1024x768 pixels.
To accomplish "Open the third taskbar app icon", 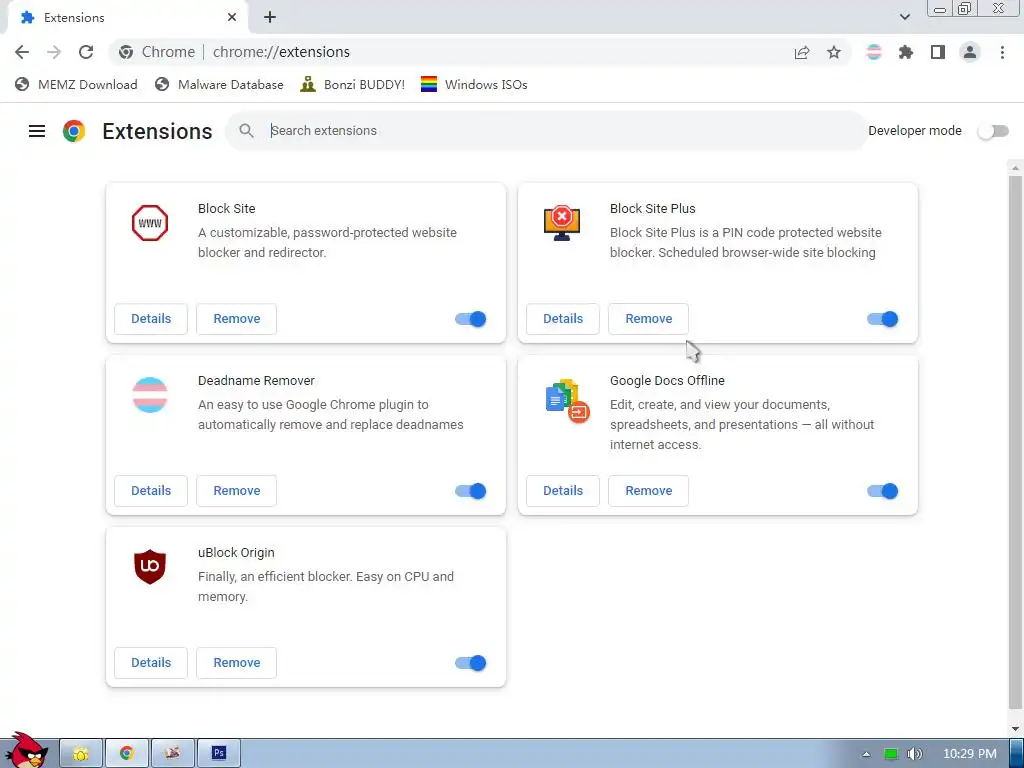I will pos(172,754).
